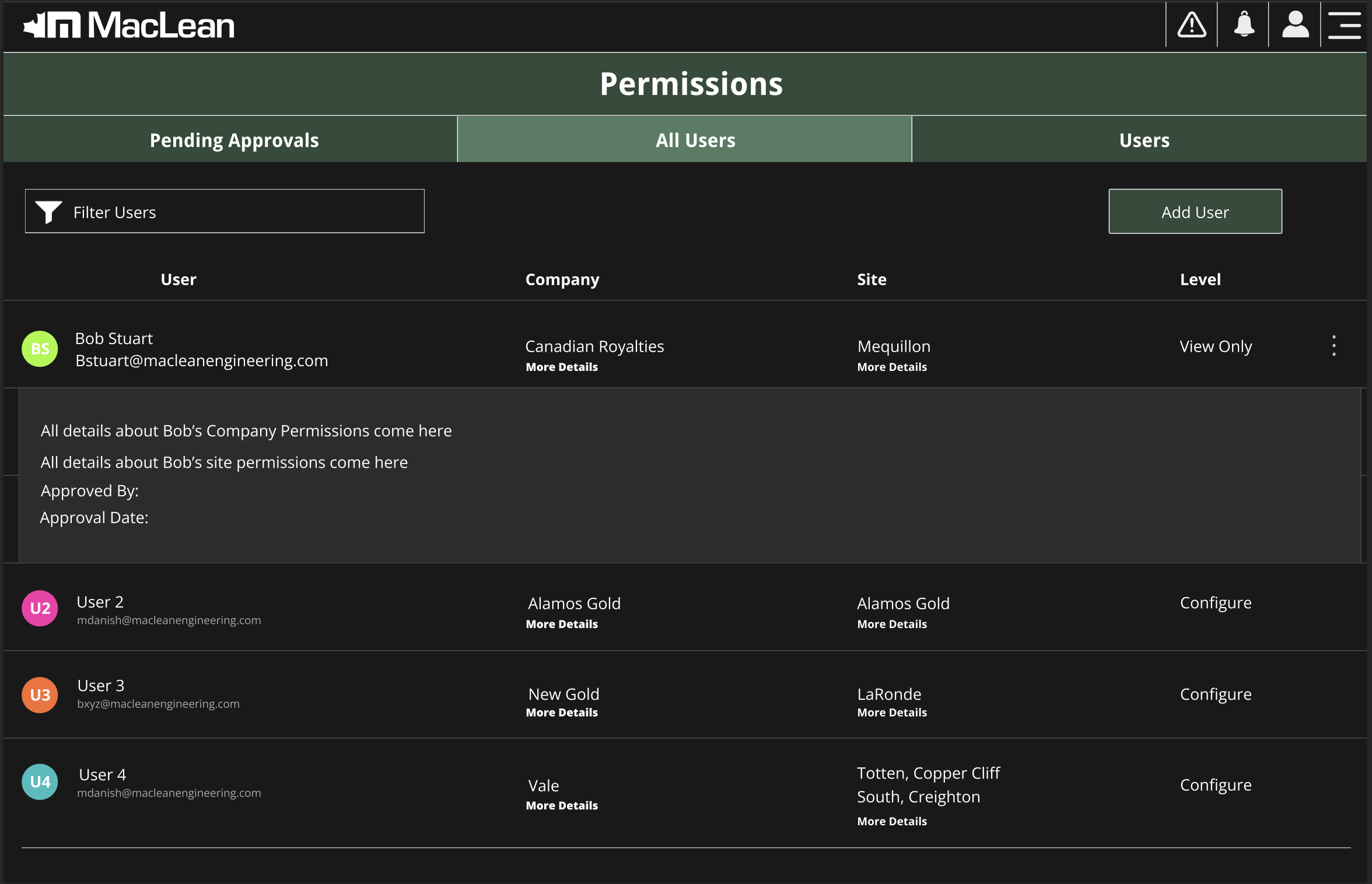Image resolution: width=1372 pixels, height=884 pixels.
Task: Expand More Details under Vale company
Action: (562, 805)
